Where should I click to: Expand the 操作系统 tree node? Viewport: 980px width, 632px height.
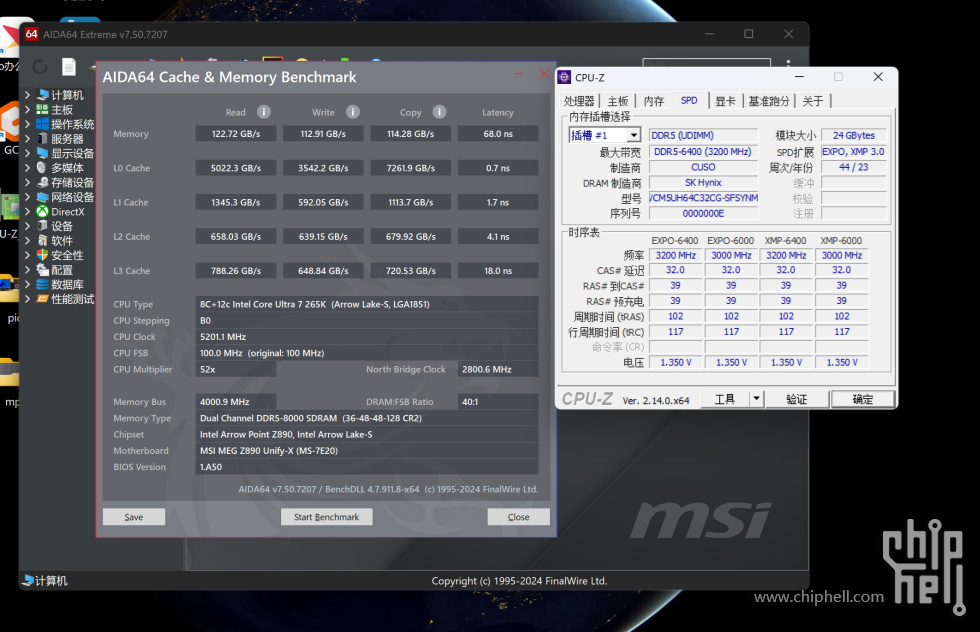coord(28,124)
